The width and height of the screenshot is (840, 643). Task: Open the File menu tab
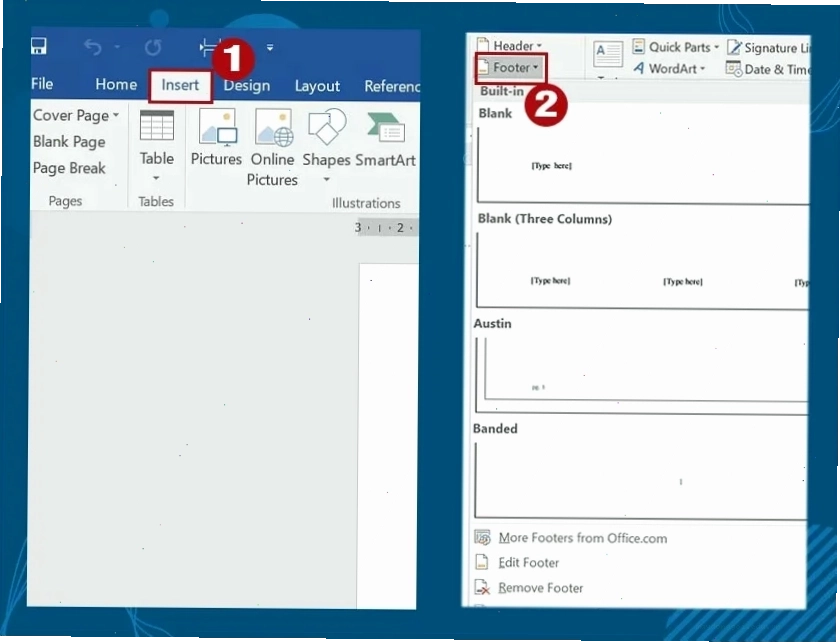pos(42,84)
